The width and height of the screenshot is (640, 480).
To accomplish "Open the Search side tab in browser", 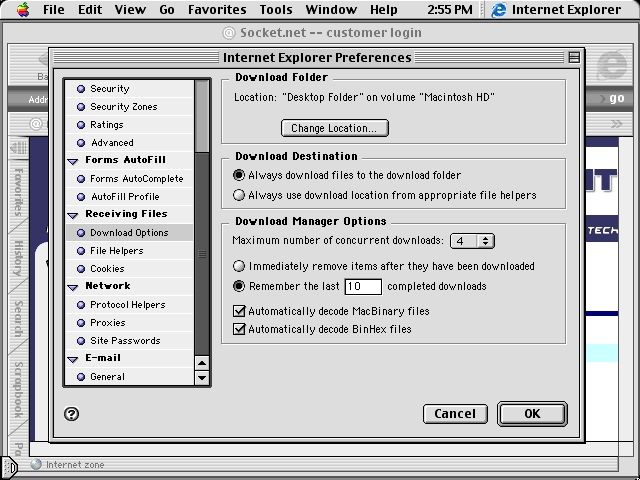I will pyautogui.click(x=18, y=318).
